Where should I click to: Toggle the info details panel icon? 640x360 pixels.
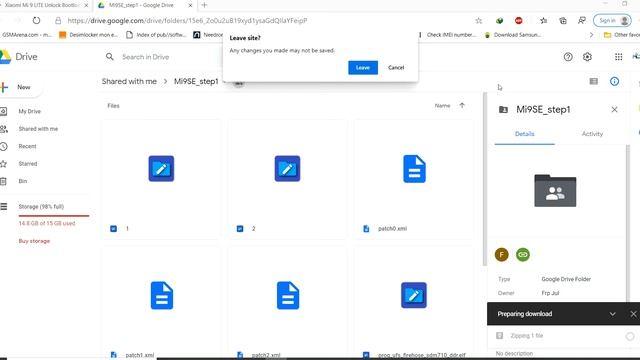614,81
